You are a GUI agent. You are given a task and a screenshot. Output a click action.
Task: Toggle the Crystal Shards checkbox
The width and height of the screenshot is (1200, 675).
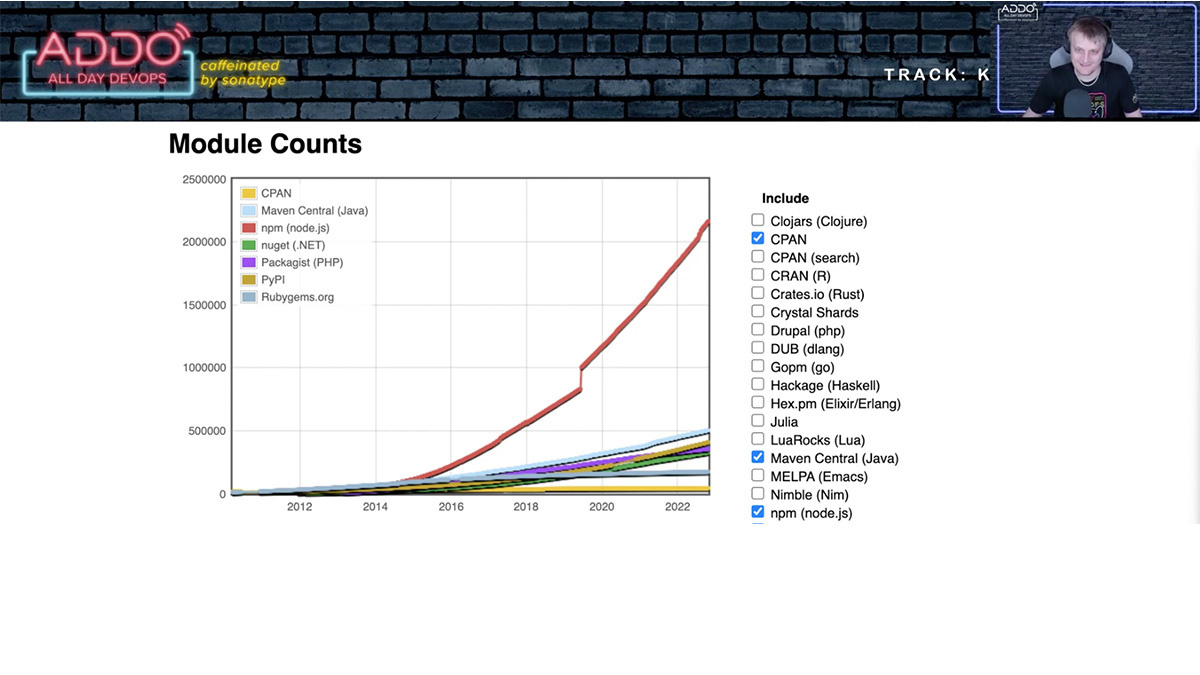[x=758, y=312]
